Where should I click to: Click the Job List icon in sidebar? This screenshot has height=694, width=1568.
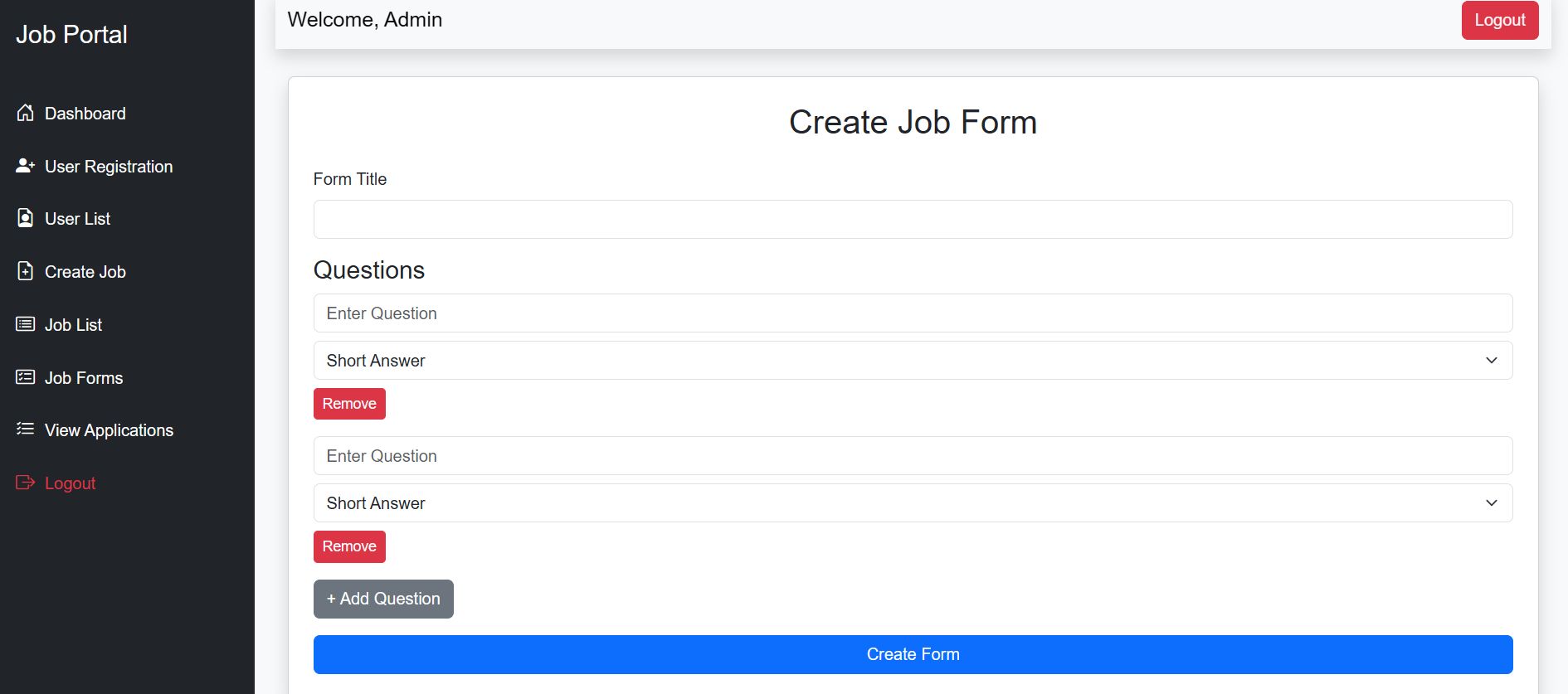(26, 324)
